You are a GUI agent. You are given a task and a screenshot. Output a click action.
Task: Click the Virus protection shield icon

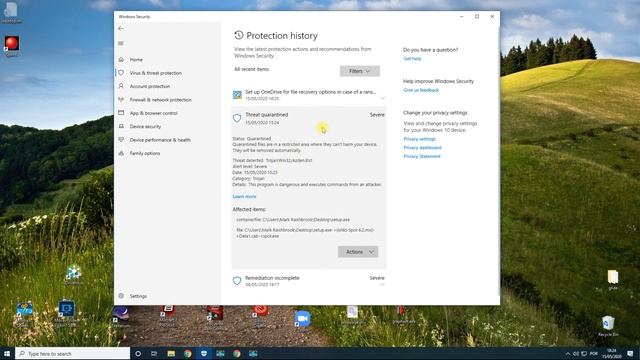pyautogui.click(x=121, y=73)
